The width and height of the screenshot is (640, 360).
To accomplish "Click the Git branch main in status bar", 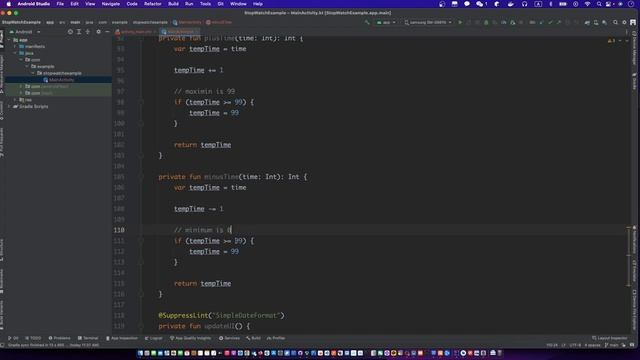I will click(x=611, y=345).
